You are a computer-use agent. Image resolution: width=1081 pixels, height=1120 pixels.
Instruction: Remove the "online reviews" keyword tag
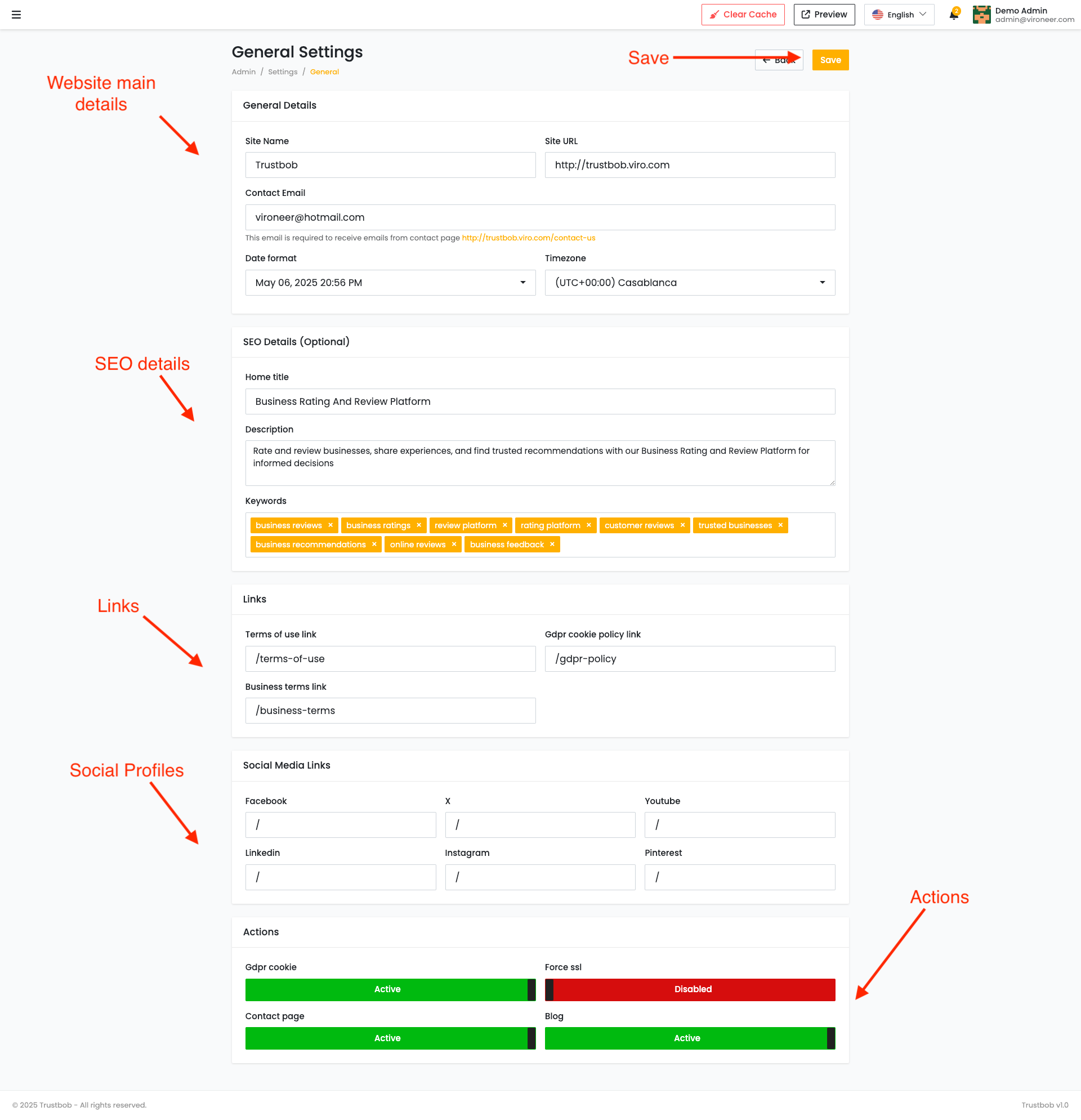(454, 545)
